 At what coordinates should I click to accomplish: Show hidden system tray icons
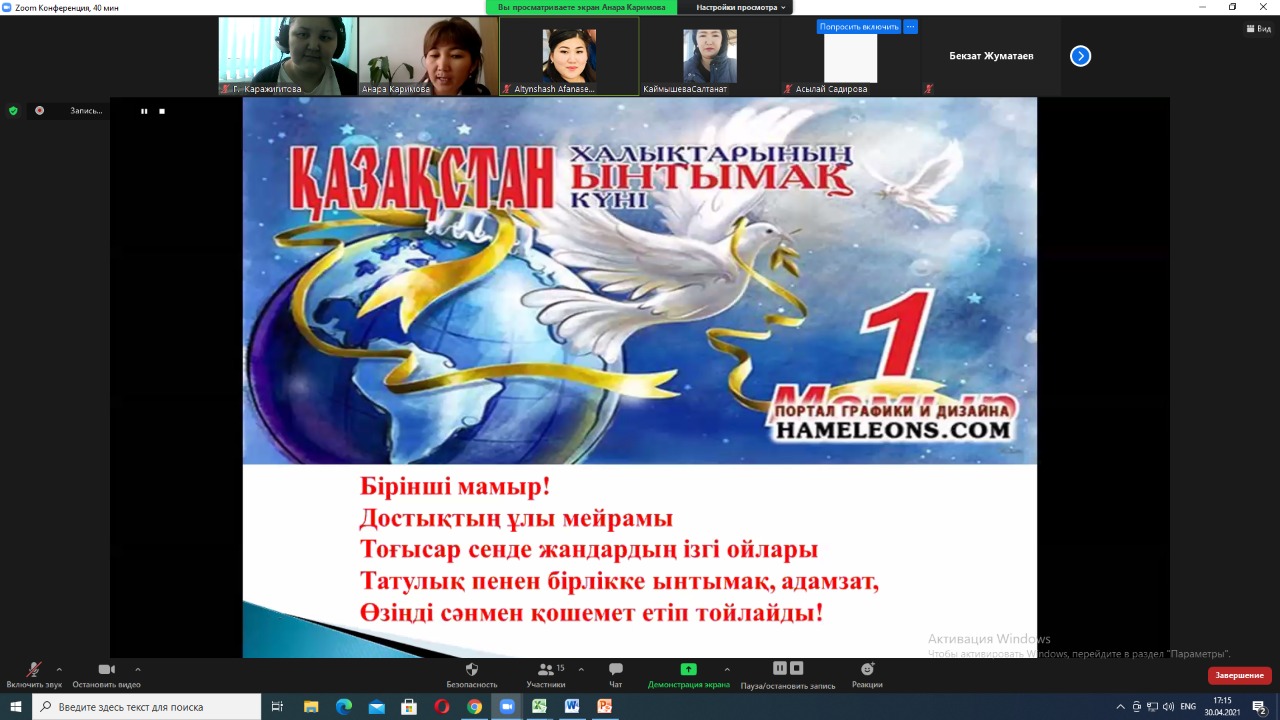(1120, 707)
